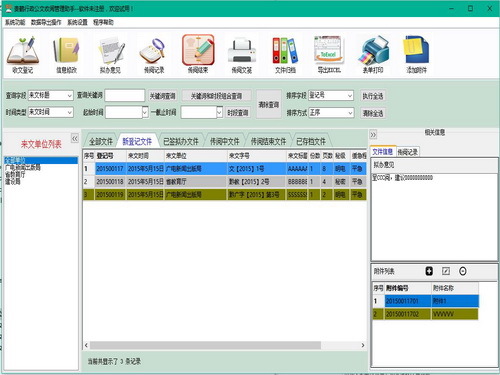
Task: Open the 起始时间 date picker arrow
Action: pos(145,112)
